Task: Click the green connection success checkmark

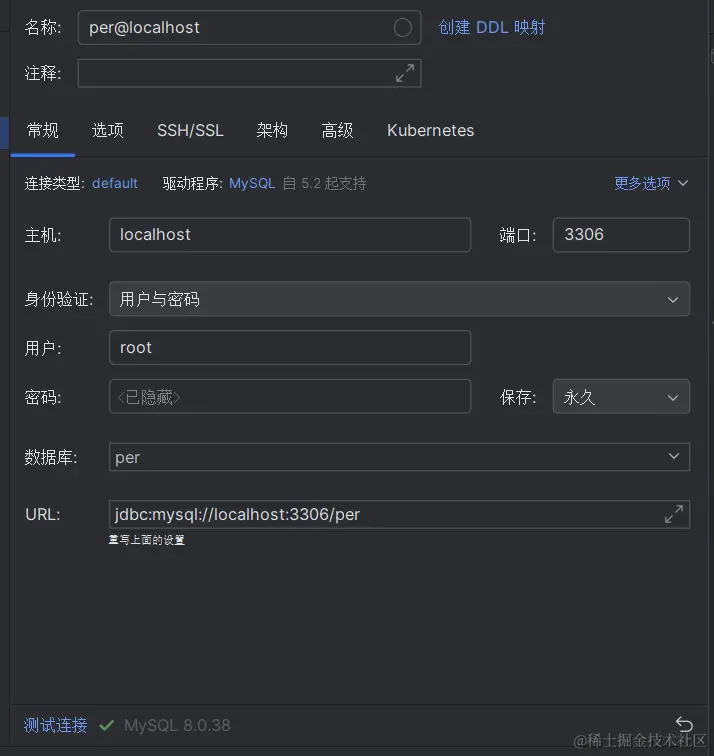Action: pyautogui.click(x=107, y=725)
